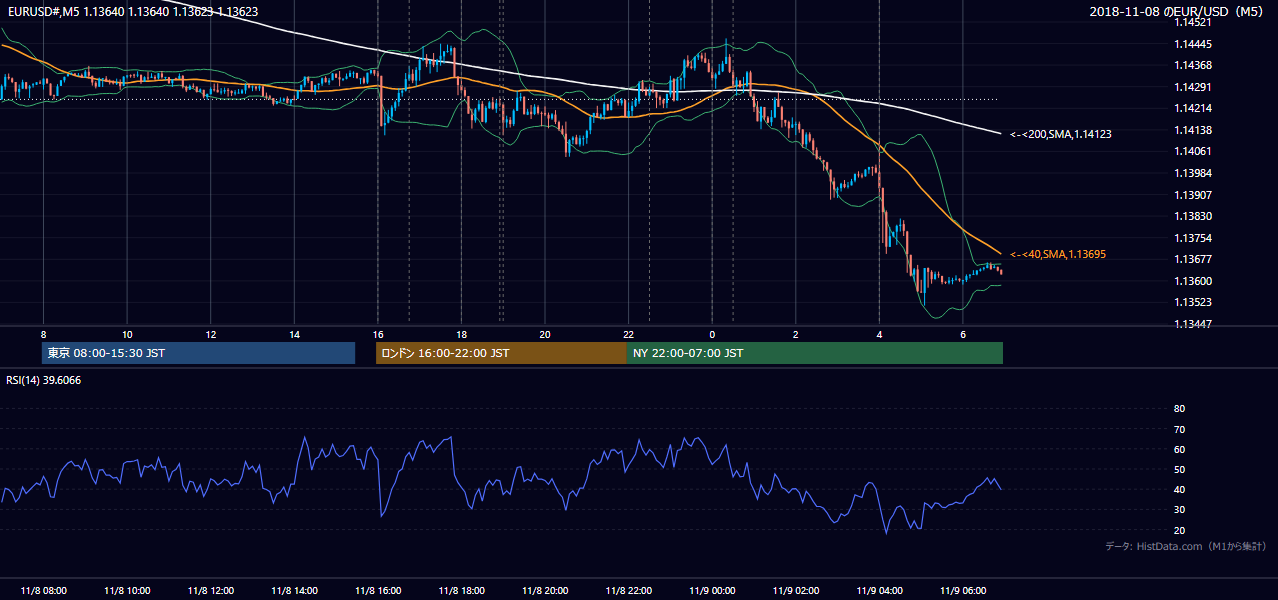Click the 11/9 04:00 bottom time label
Screen dimensions: 1278x600
879,591
